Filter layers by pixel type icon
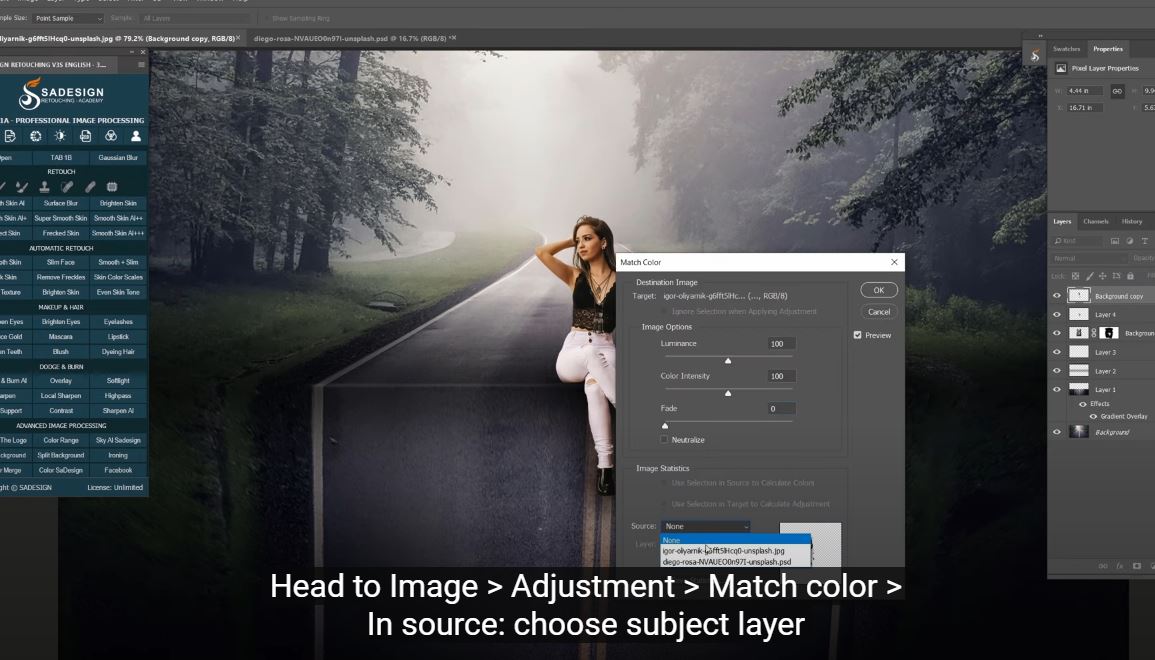 [x=1114, y=241]
